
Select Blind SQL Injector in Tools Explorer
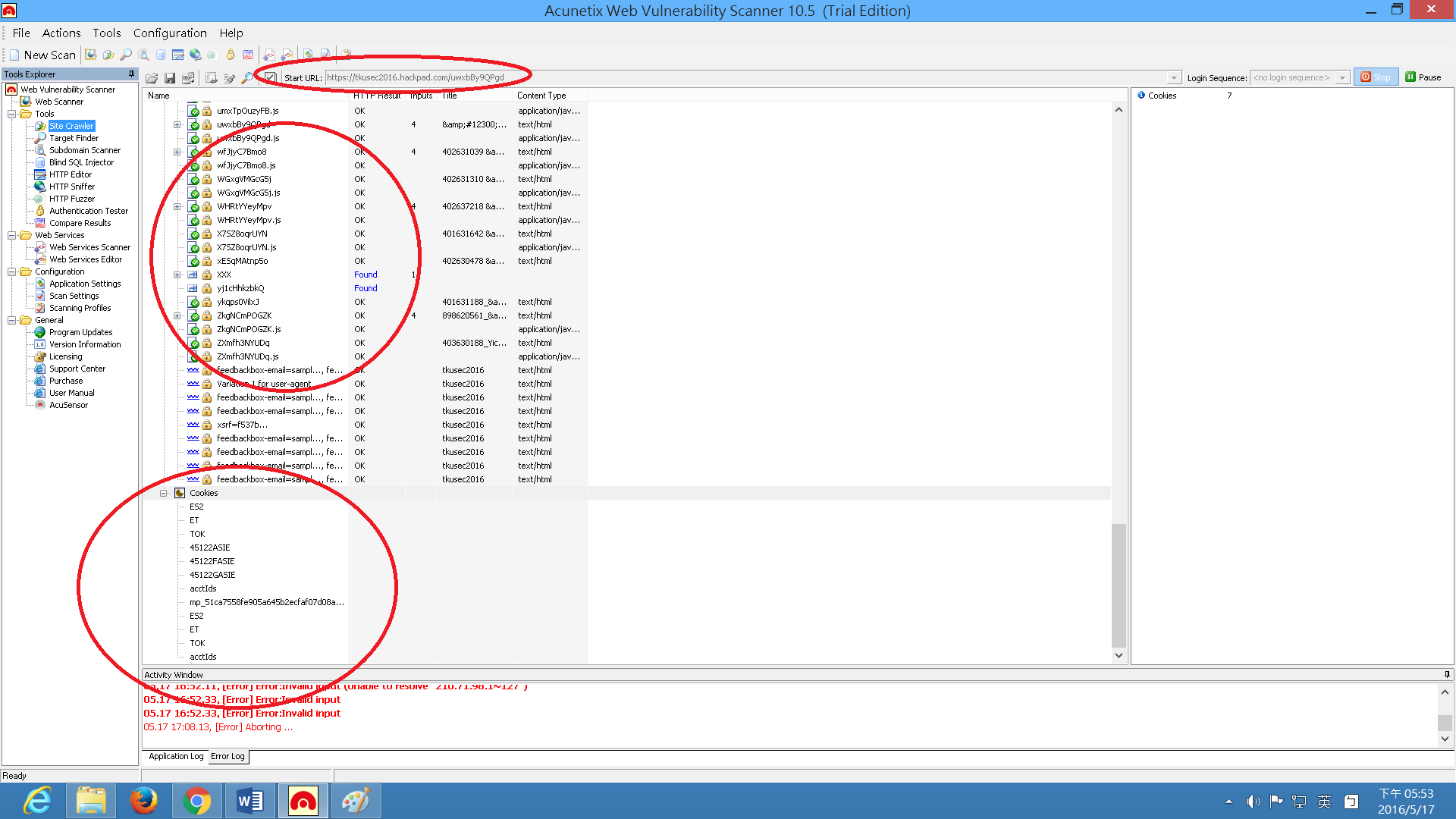(81, 162)
